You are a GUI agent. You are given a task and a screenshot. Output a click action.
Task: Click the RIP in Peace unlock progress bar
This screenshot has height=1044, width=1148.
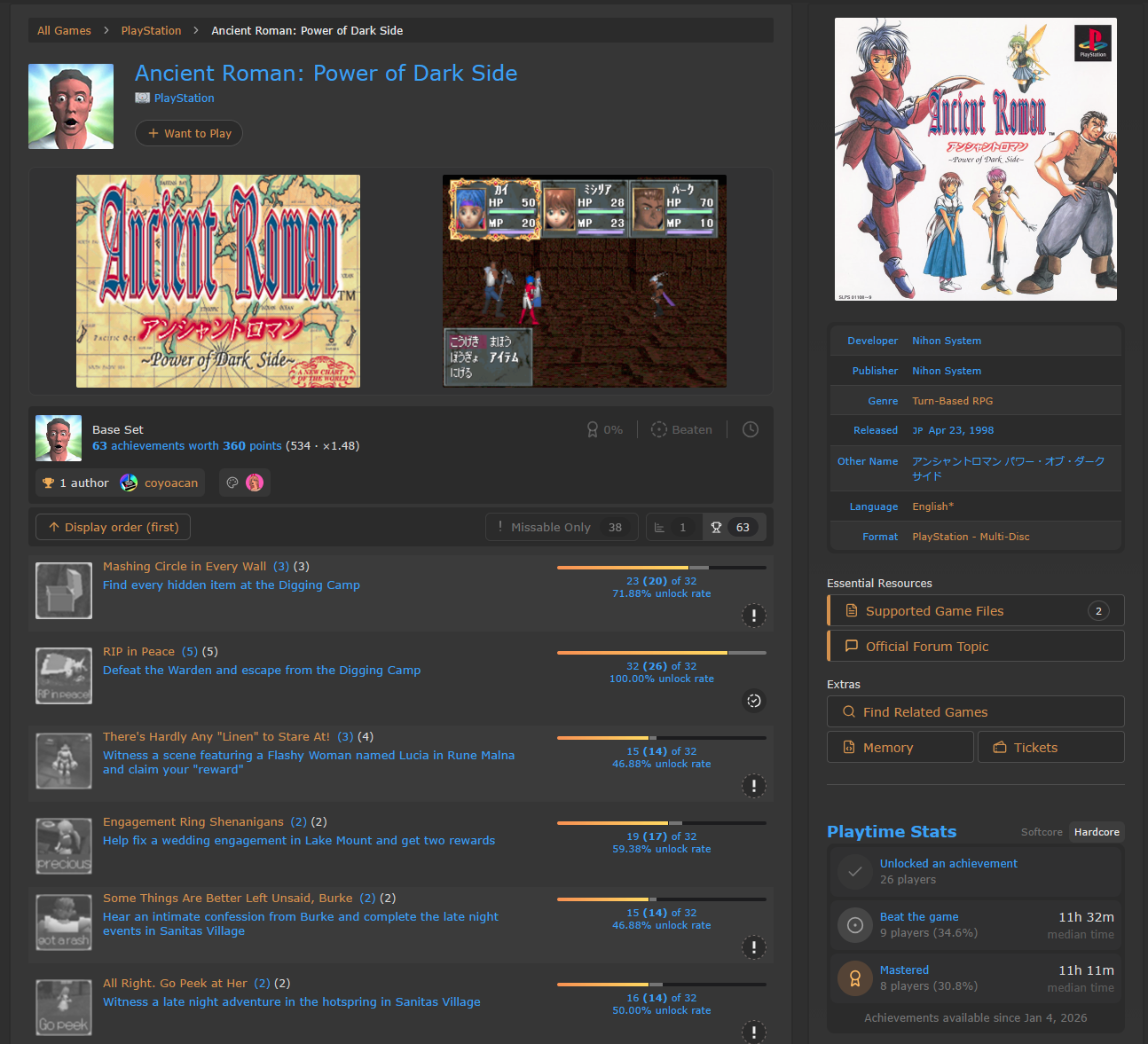pyautogui.click(x=662, y=653)
